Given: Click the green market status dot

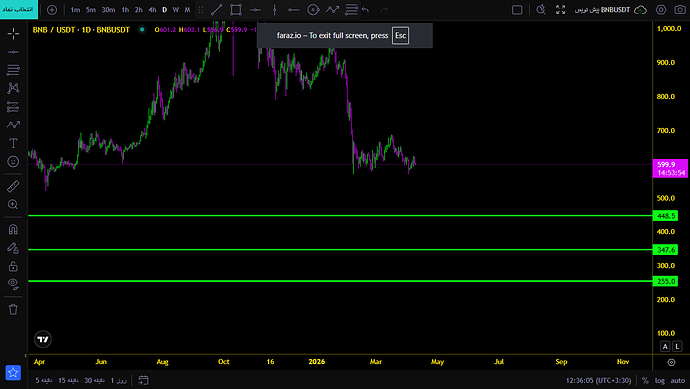Looking at the screenshot, I should coord(142,29).
